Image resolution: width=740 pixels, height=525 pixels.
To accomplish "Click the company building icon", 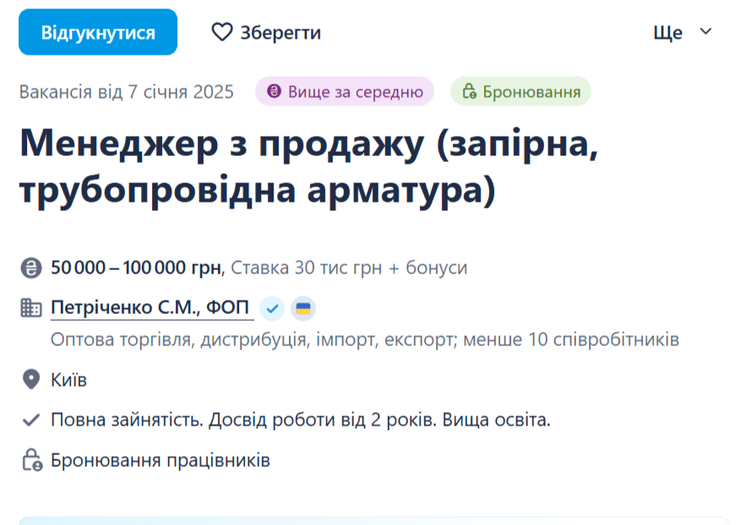I will coord(31,308).
